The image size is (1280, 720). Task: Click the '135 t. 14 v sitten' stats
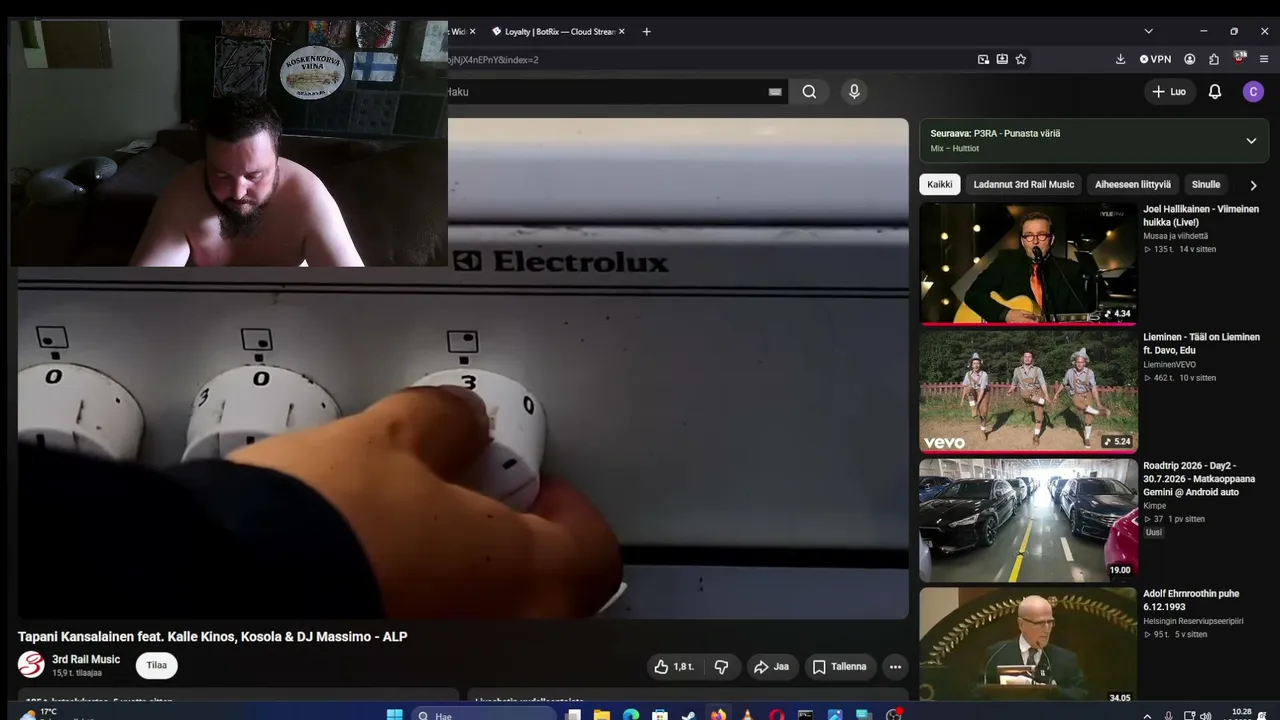click(1179, 249)
